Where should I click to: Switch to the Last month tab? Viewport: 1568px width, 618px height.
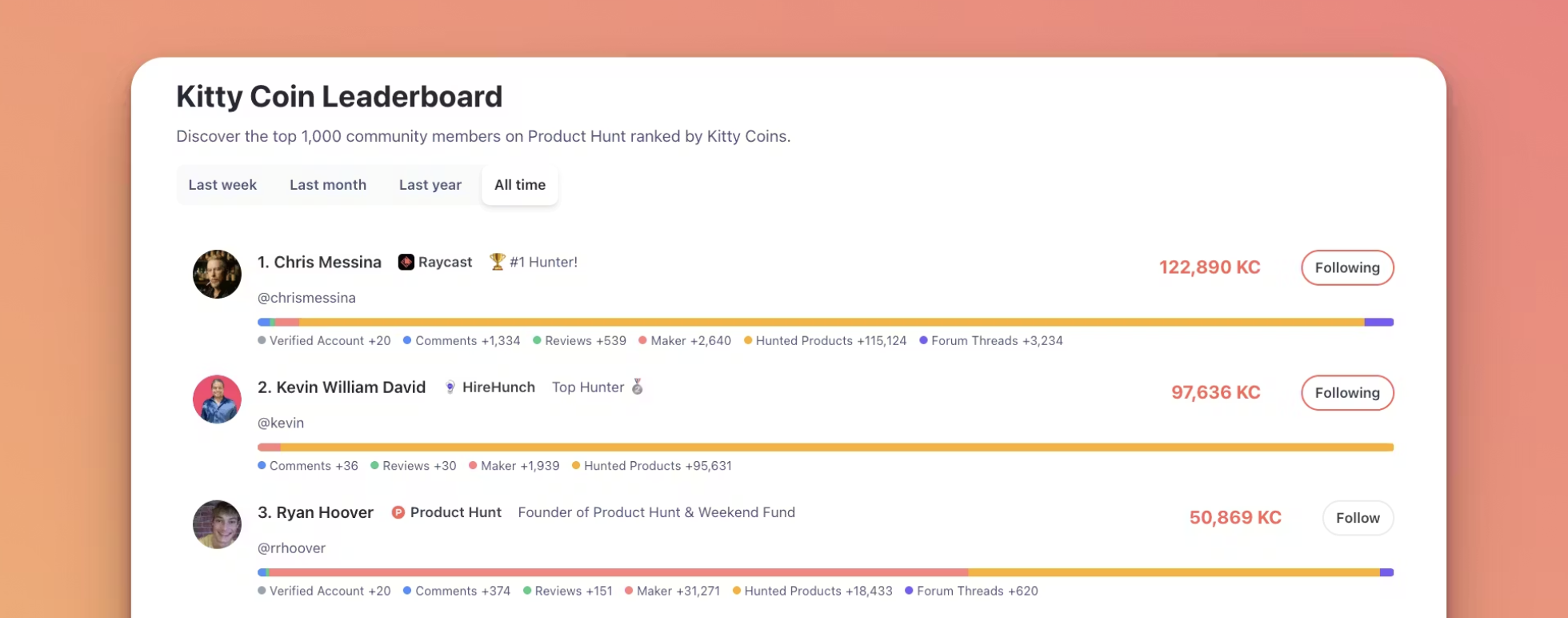click(x=328, y=185)
